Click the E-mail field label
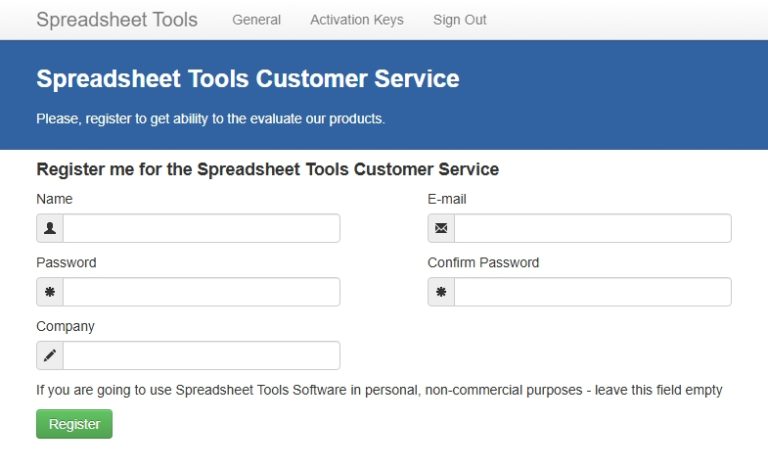 pyautogui.click(x=447, y=199)
